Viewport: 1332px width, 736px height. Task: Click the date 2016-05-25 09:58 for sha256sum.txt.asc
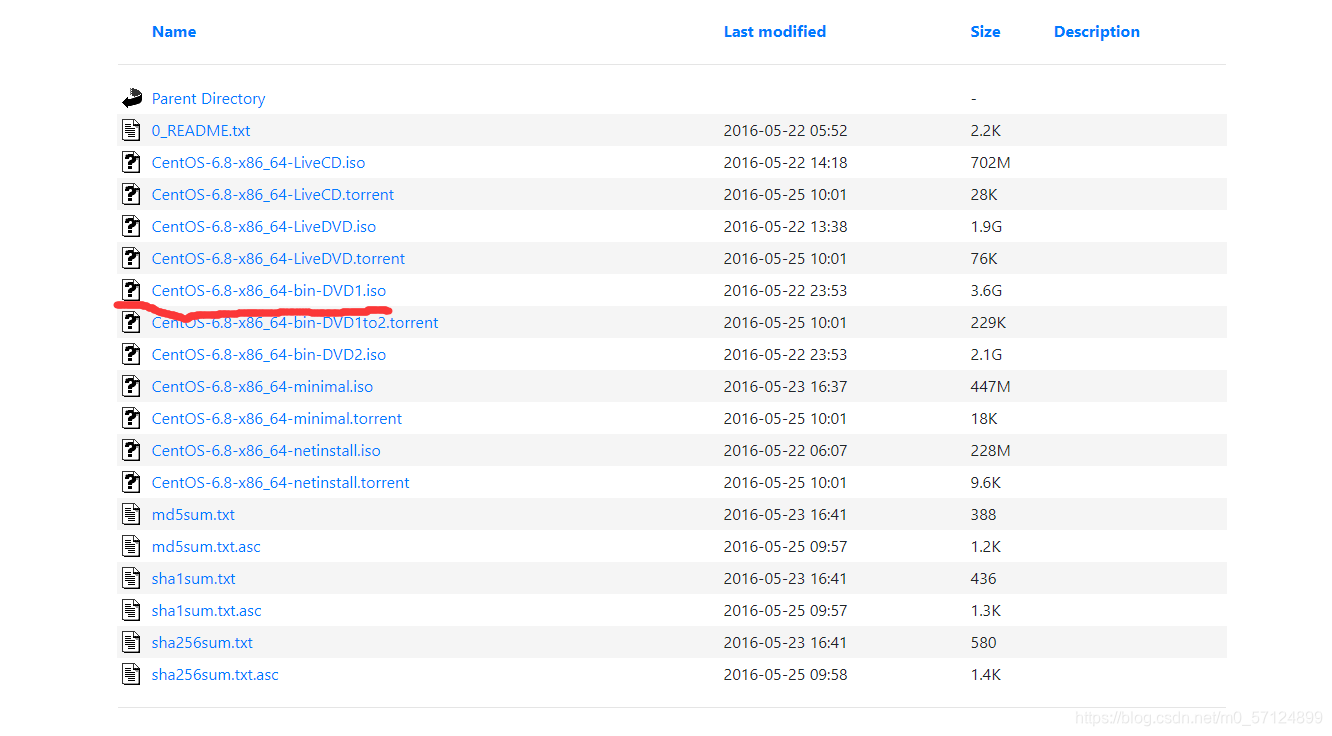786,675
